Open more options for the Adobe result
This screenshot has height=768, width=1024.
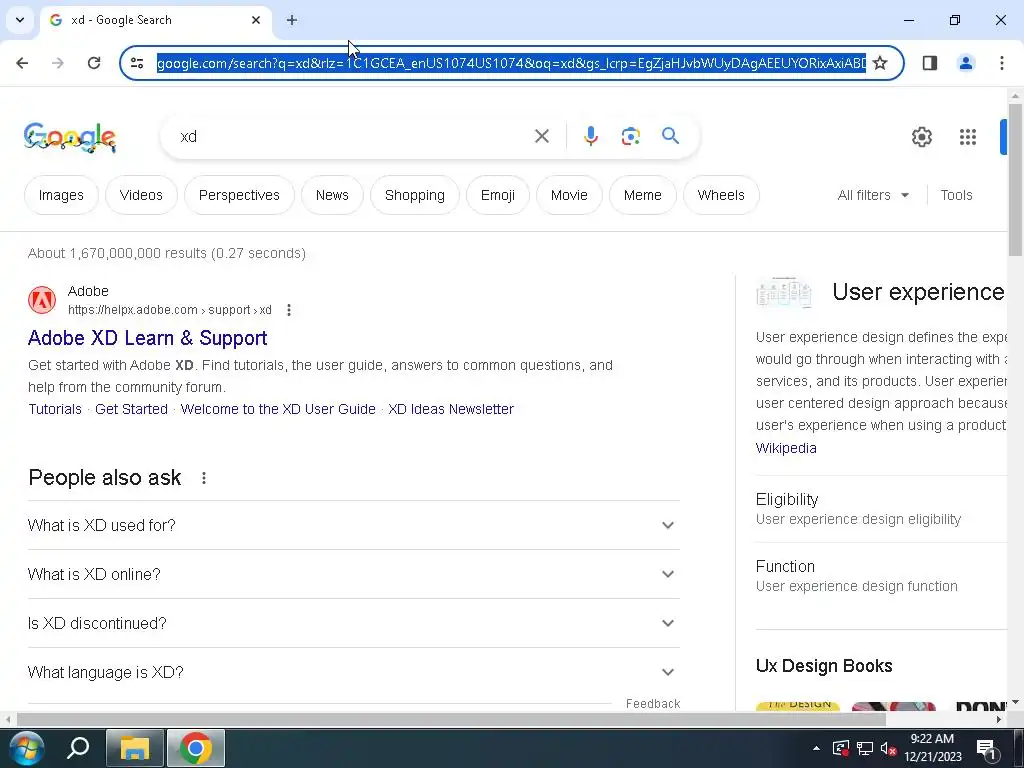(289, 310)
